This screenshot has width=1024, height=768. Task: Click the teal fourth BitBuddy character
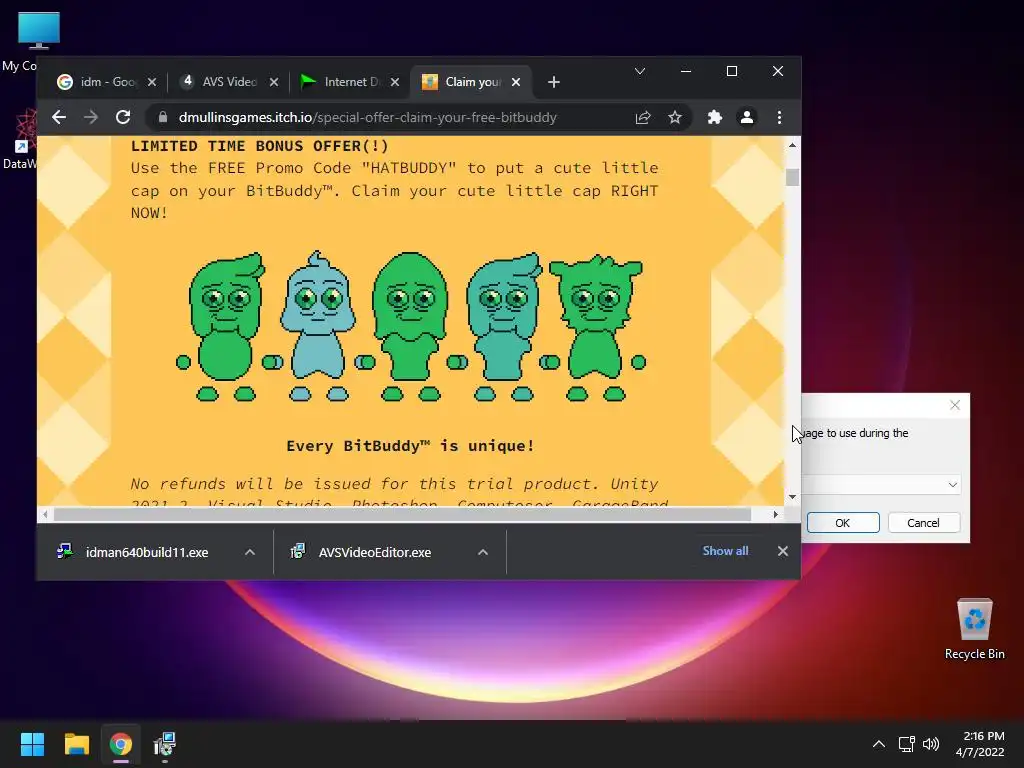503,327
